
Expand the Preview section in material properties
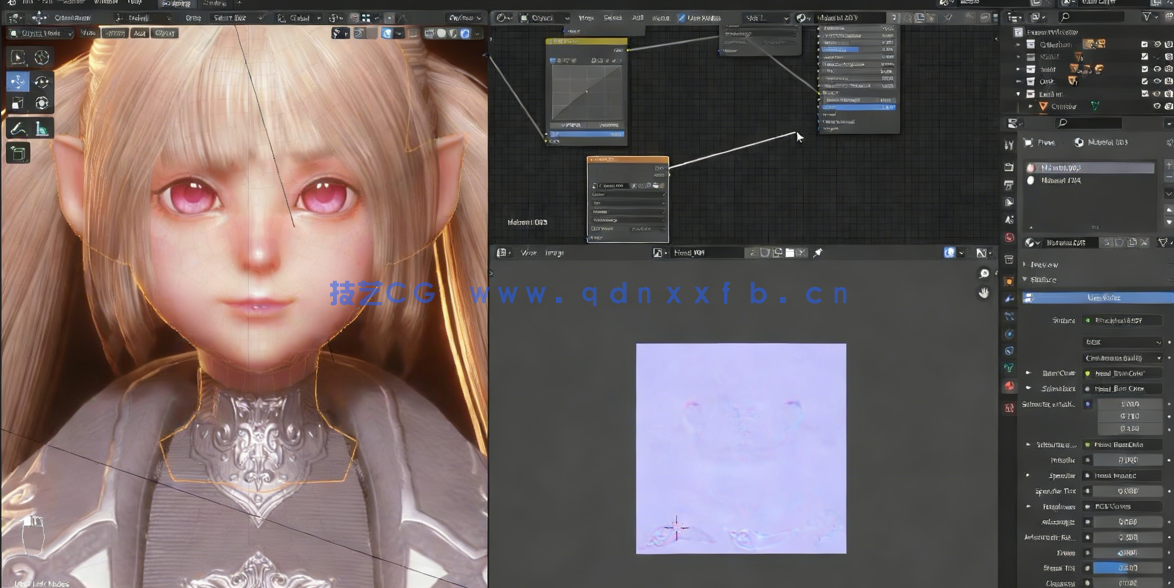(1043, 264)
